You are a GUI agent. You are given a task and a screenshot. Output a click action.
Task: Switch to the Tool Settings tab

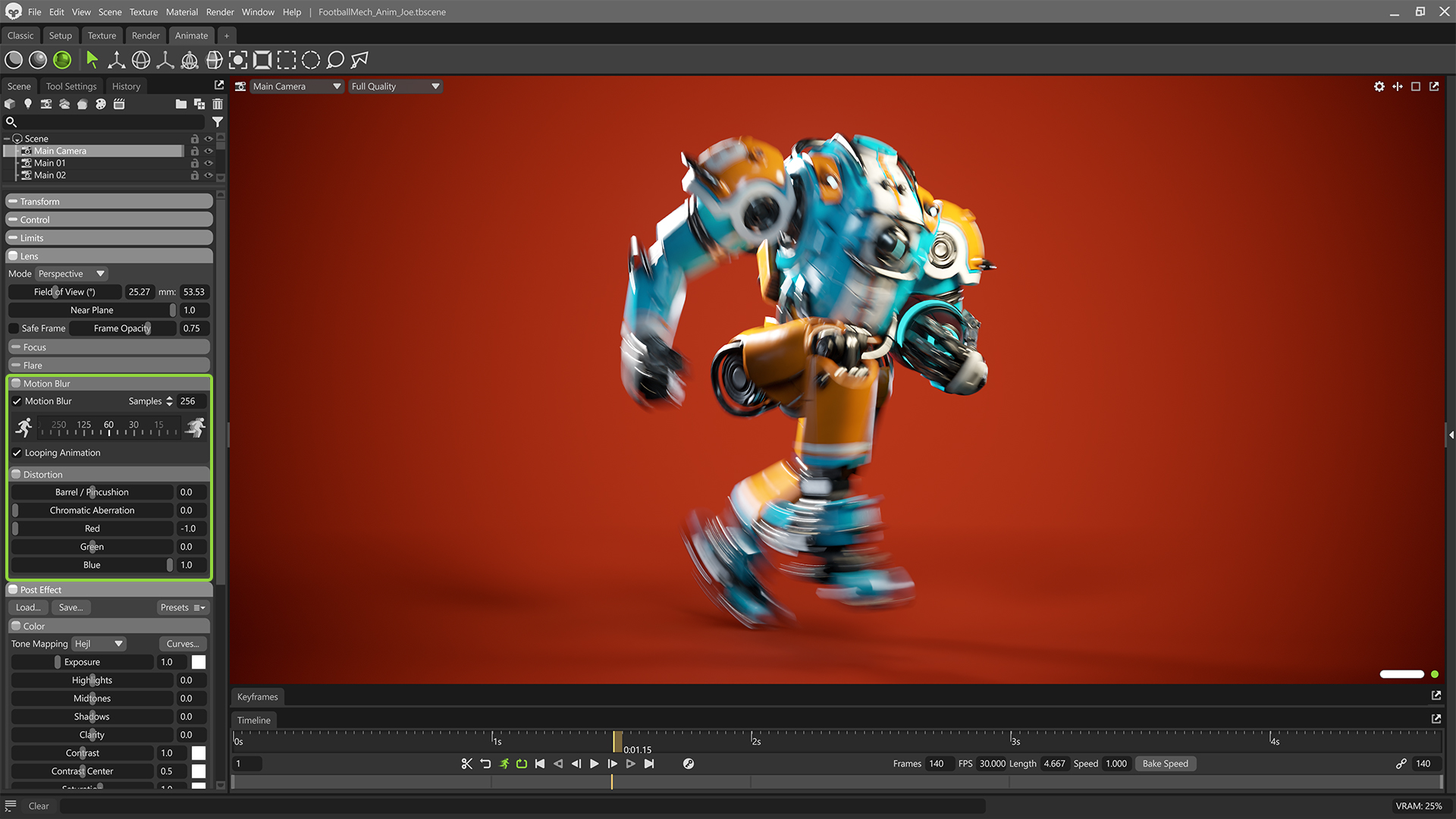[71, 86]
